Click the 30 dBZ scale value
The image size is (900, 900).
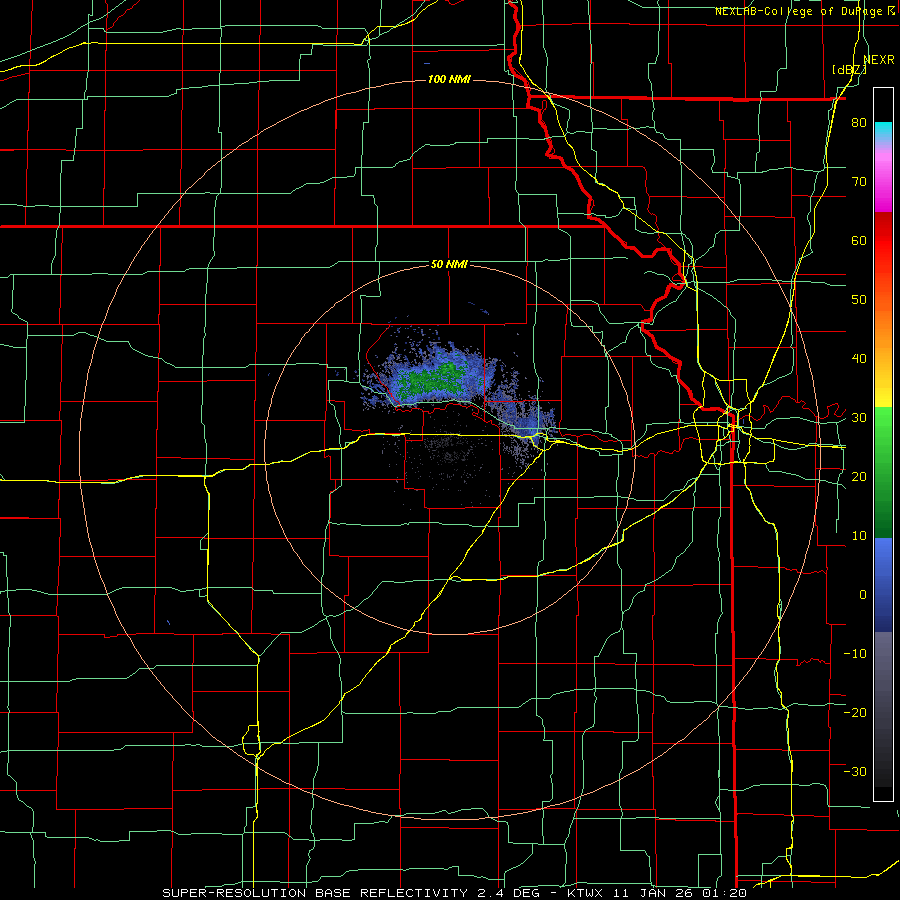(x=859, y=417)
